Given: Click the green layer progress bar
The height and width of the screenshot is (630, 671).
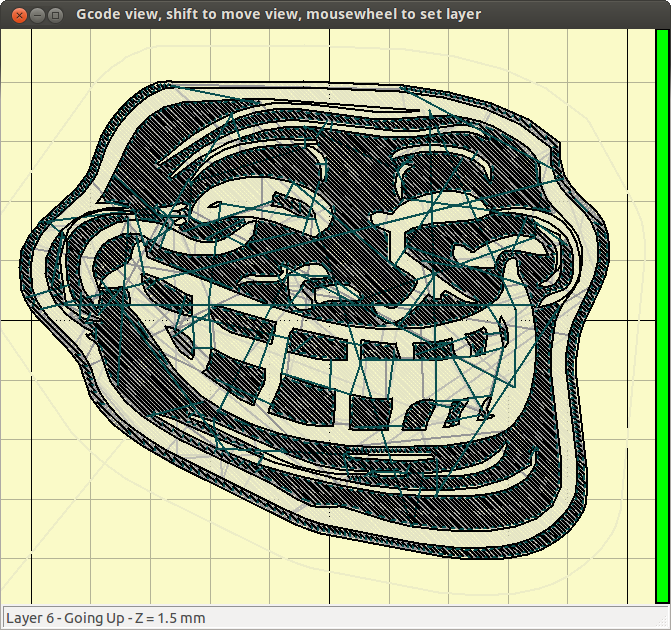Looking at the screenshot, I should 661,315.
